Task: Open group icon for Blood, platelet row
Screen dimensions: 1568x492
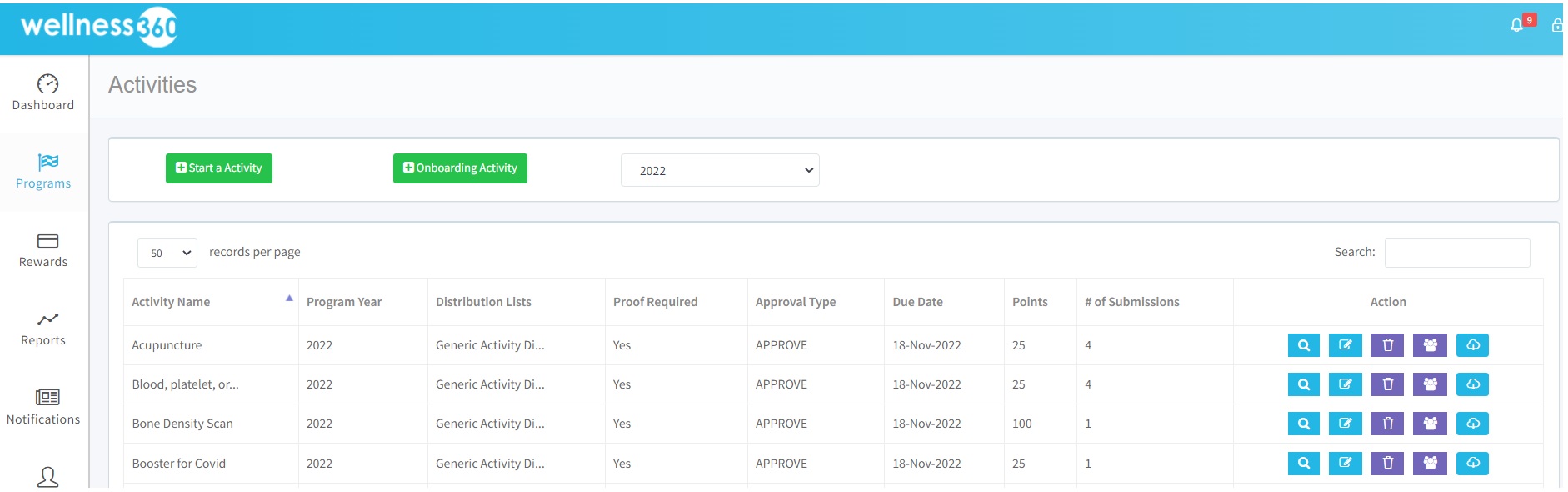Action: tap(1430, 384)
